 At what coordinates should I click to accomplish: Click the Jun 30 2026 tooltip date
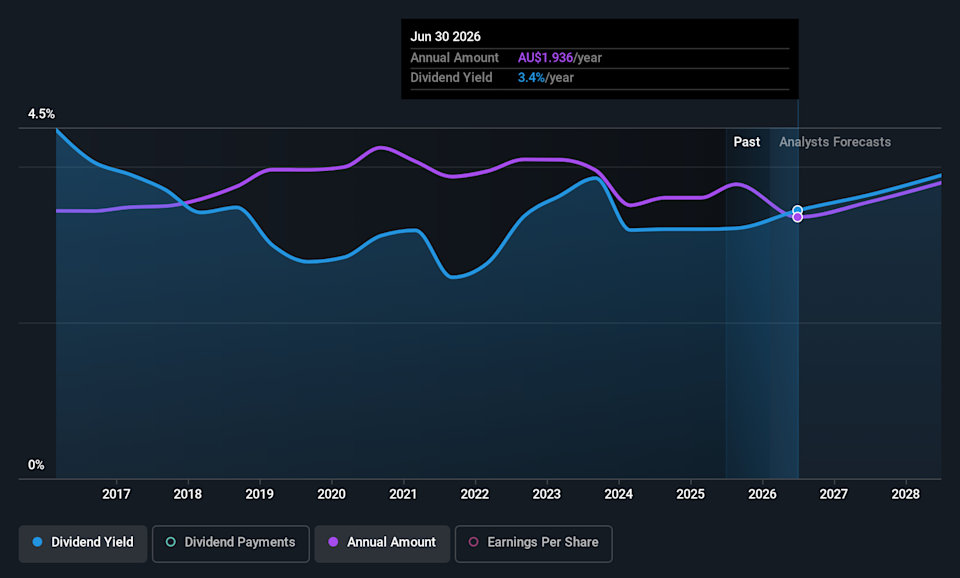[x=445, y=37]
